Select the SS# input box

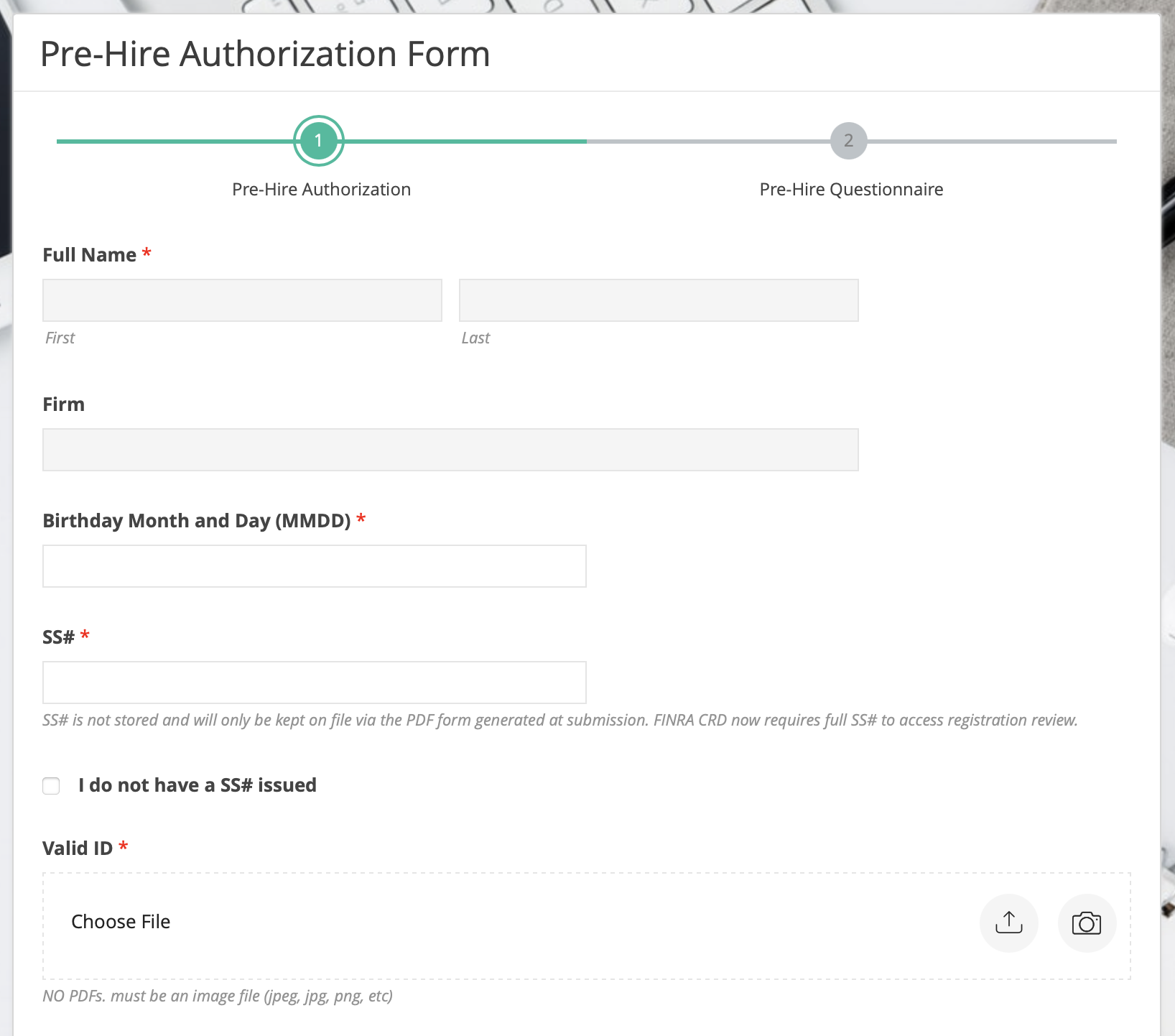(314, 683)
